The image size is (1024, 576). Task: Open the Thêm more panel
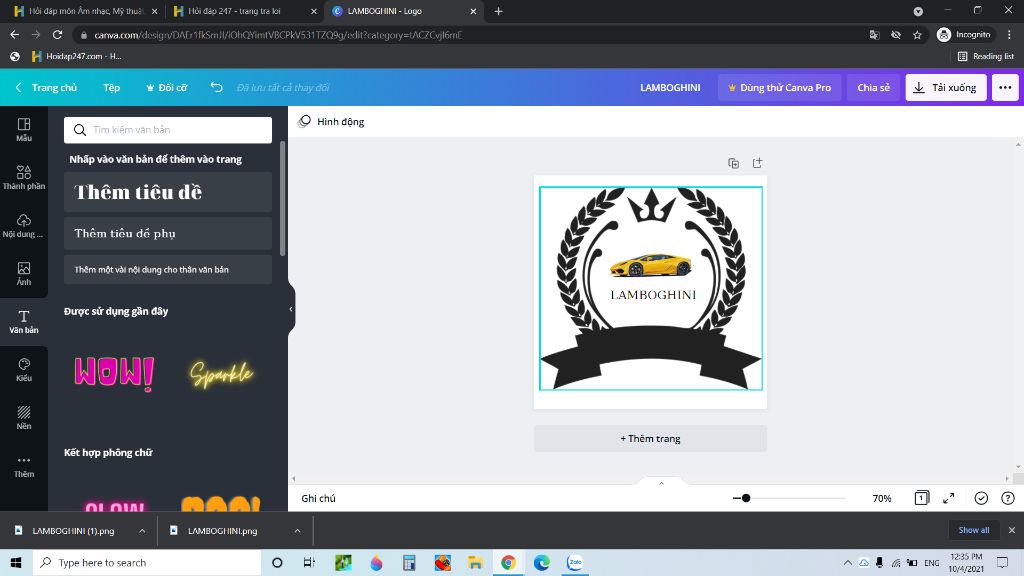pos(24,466)
